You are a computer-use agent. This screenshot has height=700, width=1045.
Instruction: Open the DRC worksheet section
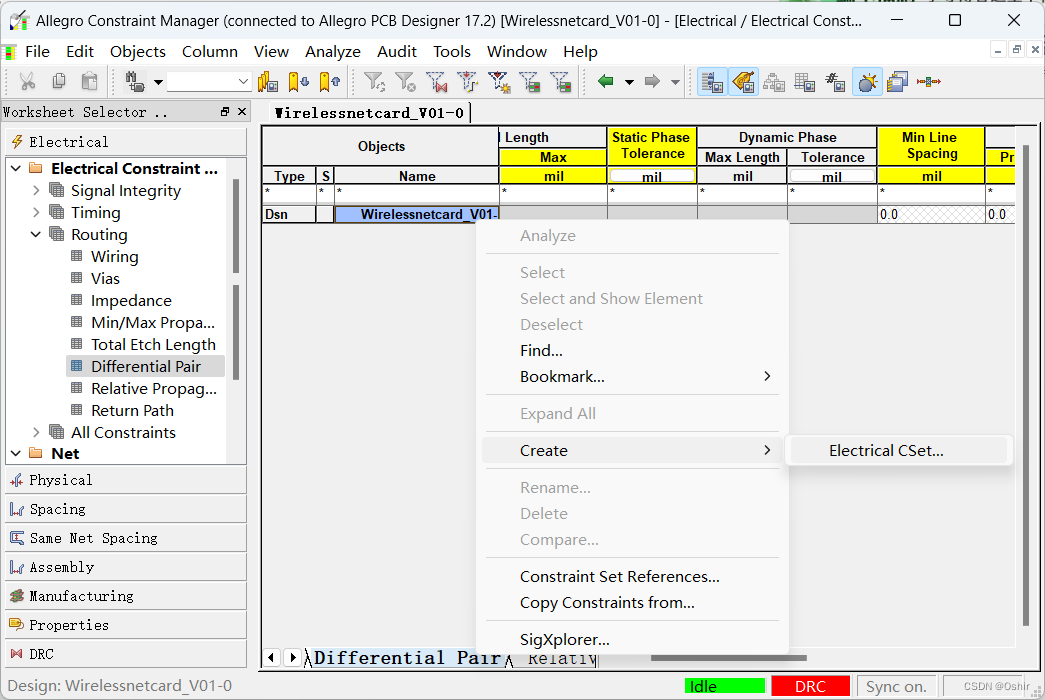click(42, 654)
